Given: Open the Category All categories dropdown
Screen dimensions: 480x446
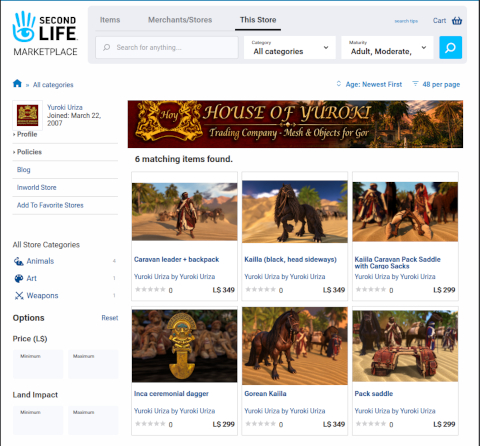Looking at the screenshot, I should click(290, 48).
